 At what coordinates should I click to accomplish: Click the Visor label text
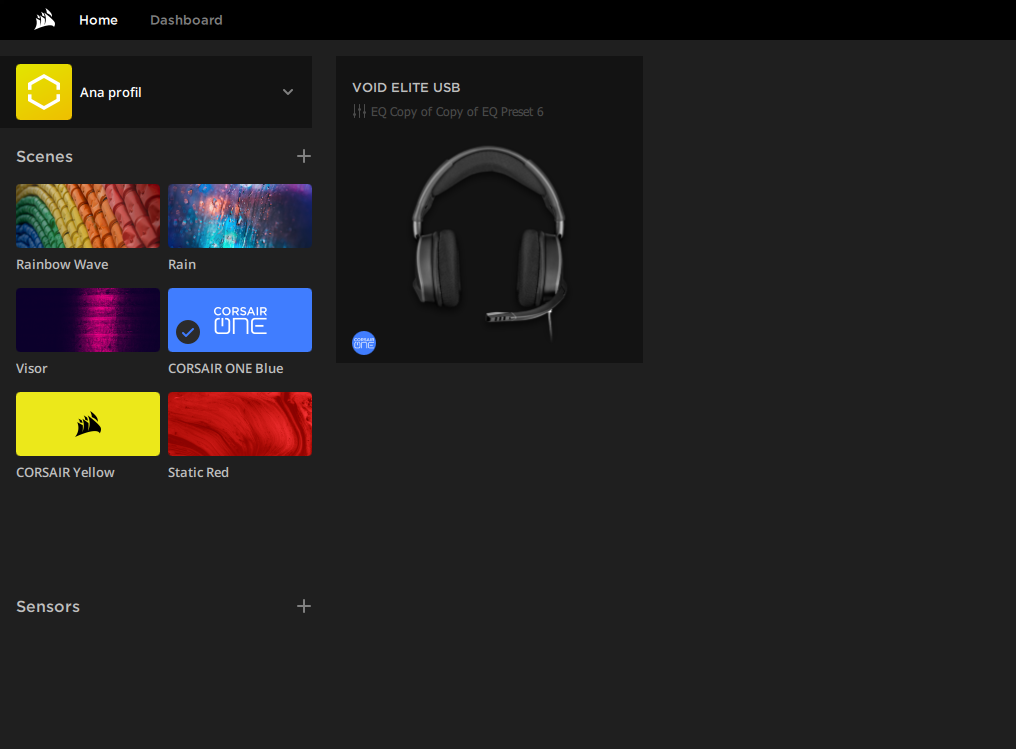32,368
